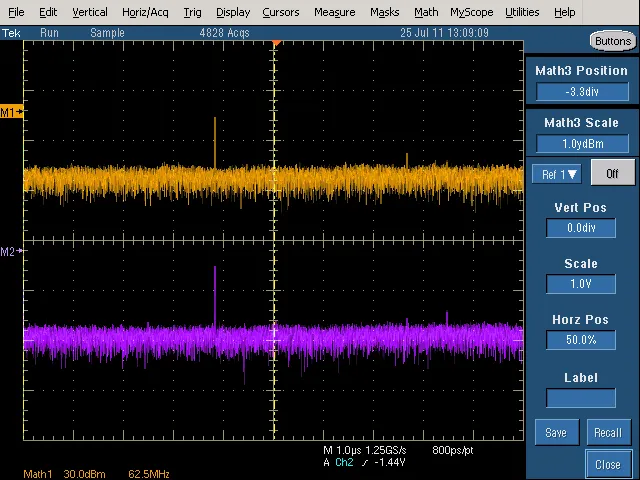This screenshot has width=640, height=480.
Task: Open the Cursors menu
Action: coord(281,12)
